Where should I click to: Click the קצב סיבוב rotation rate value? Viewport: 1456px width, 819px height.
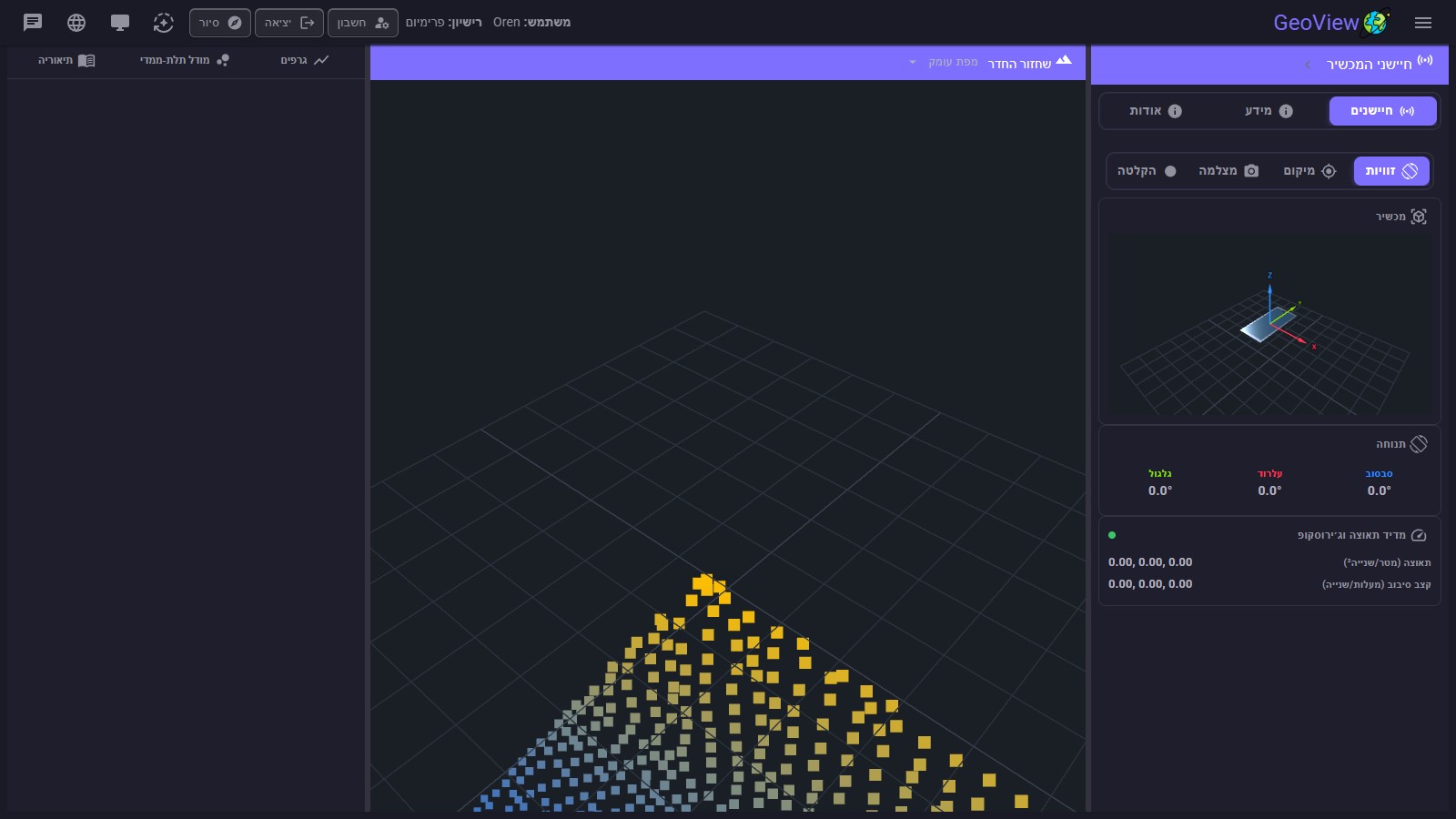point(1150,584)
